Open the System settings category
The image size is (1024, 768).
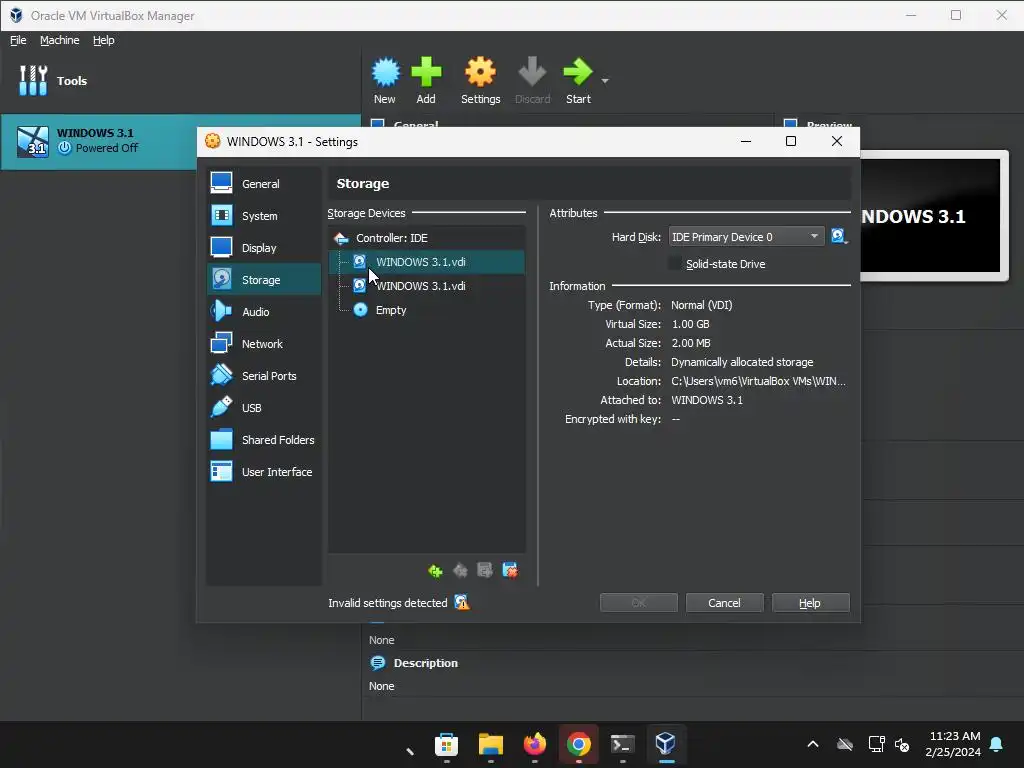[263, 216]
